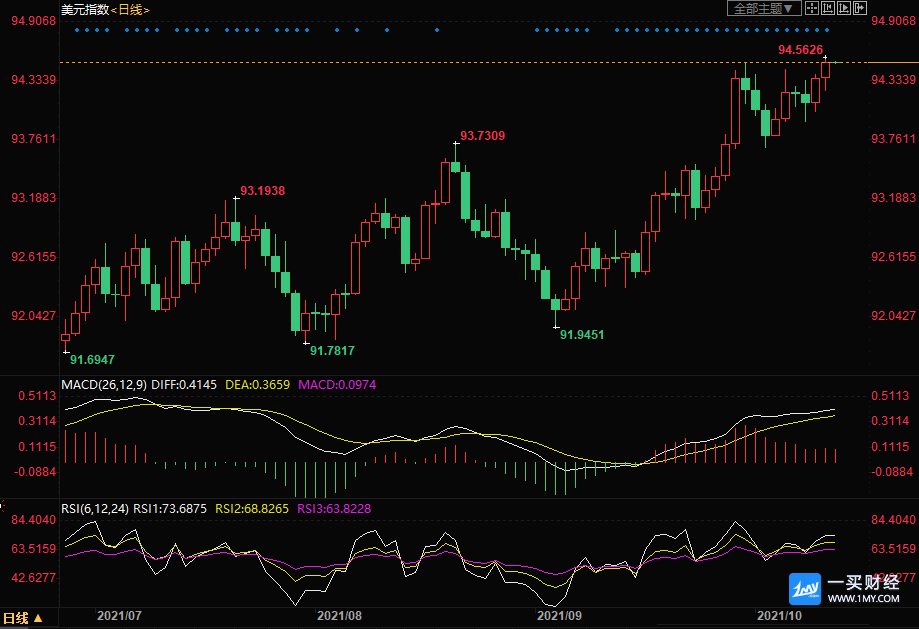Screen dimensions: 919x629
Task: Click the right-pointing triangle chart expand icon
Action: pos(843,8)
